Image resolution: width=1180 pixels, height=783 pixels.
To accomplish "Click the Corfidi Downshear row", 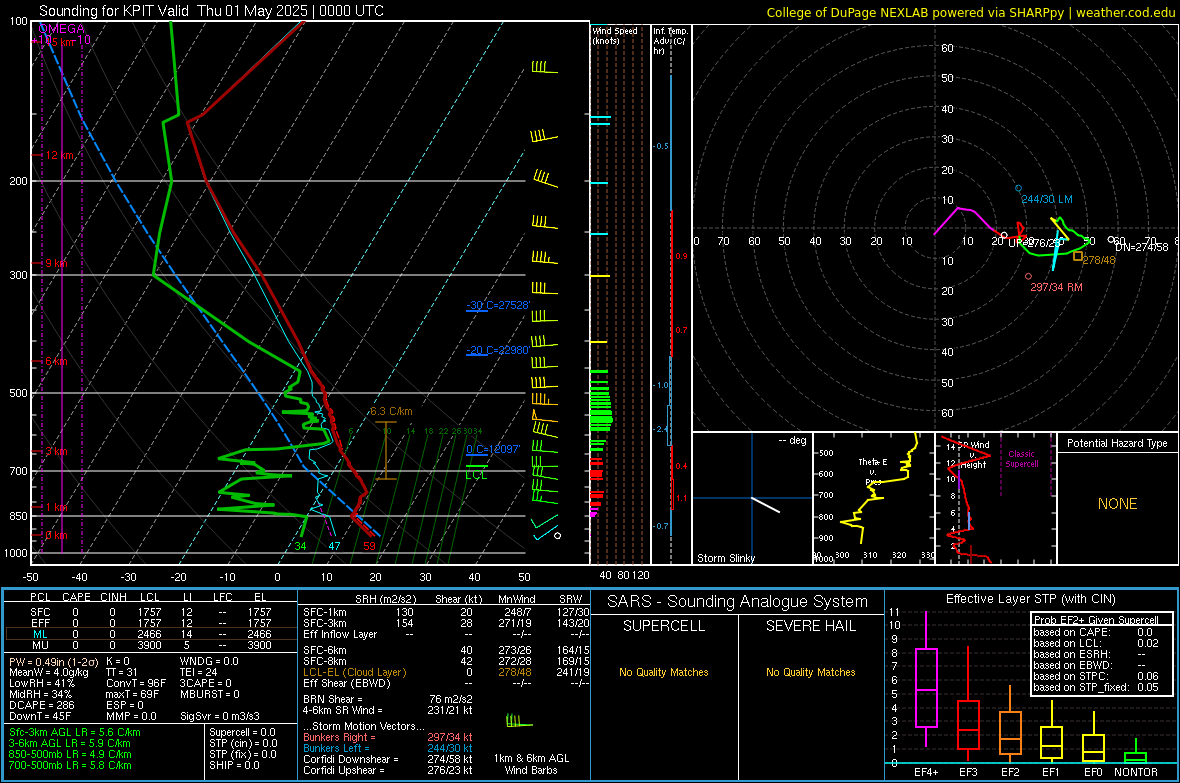I will (388, 759).
